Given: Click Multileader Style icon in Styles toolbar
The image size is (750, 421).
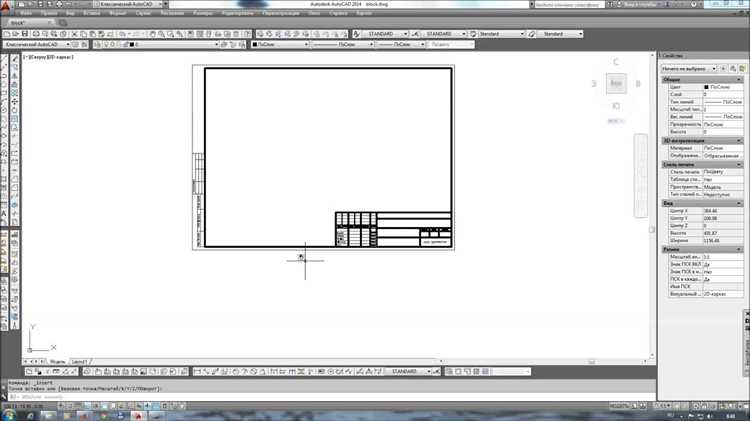Looking at the screenshot, I should [531, 34].
